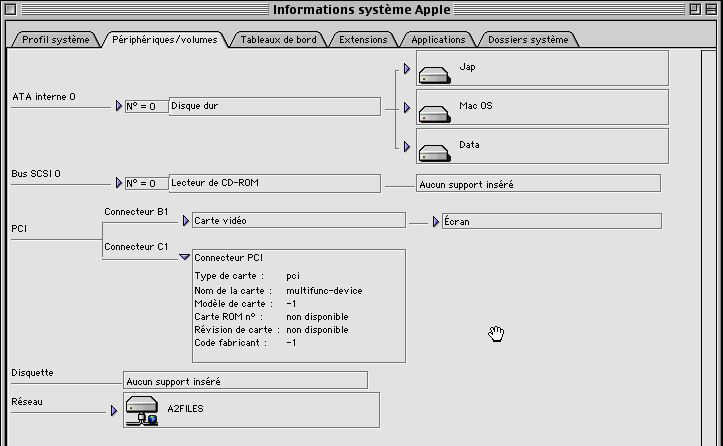Click the Bus SCSI 0 label

[x=36, y=174]
